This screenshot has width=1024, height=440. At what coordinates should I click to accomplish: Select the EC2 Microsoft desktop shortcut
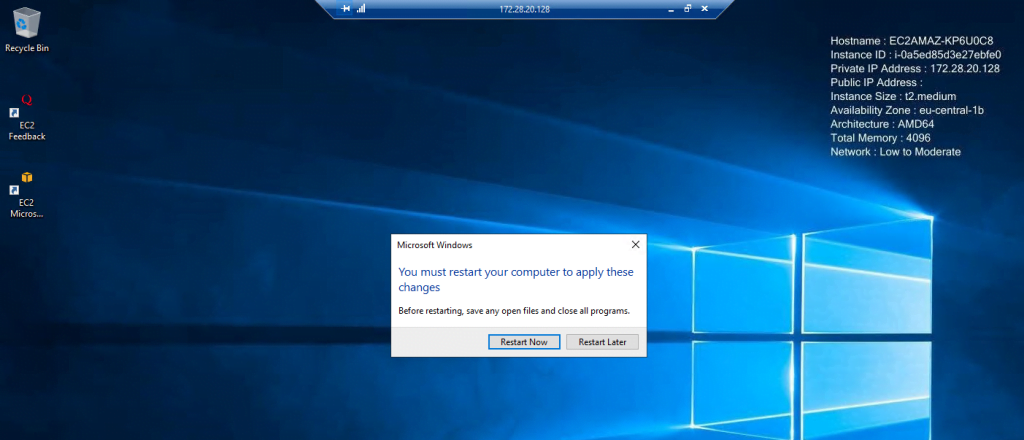pyautogui.click(x=27, y=195)
